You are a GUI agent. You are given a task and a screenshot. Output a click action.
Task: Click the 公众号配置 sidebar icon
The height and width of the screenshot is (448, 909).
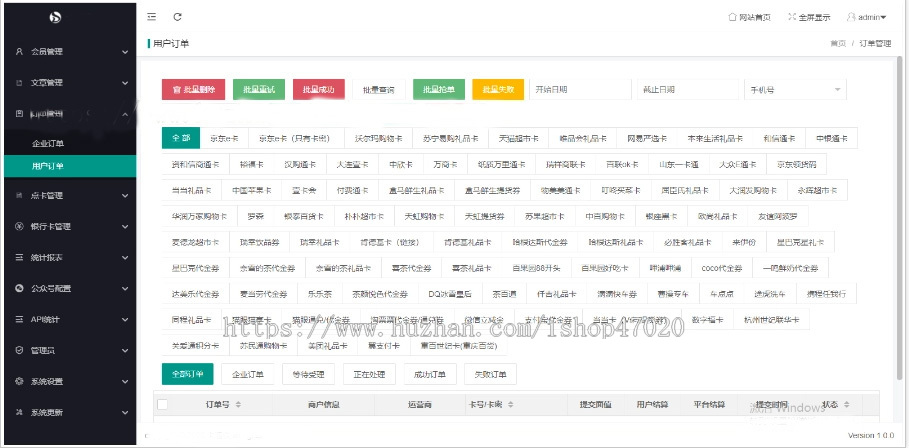tap(19, 288)
